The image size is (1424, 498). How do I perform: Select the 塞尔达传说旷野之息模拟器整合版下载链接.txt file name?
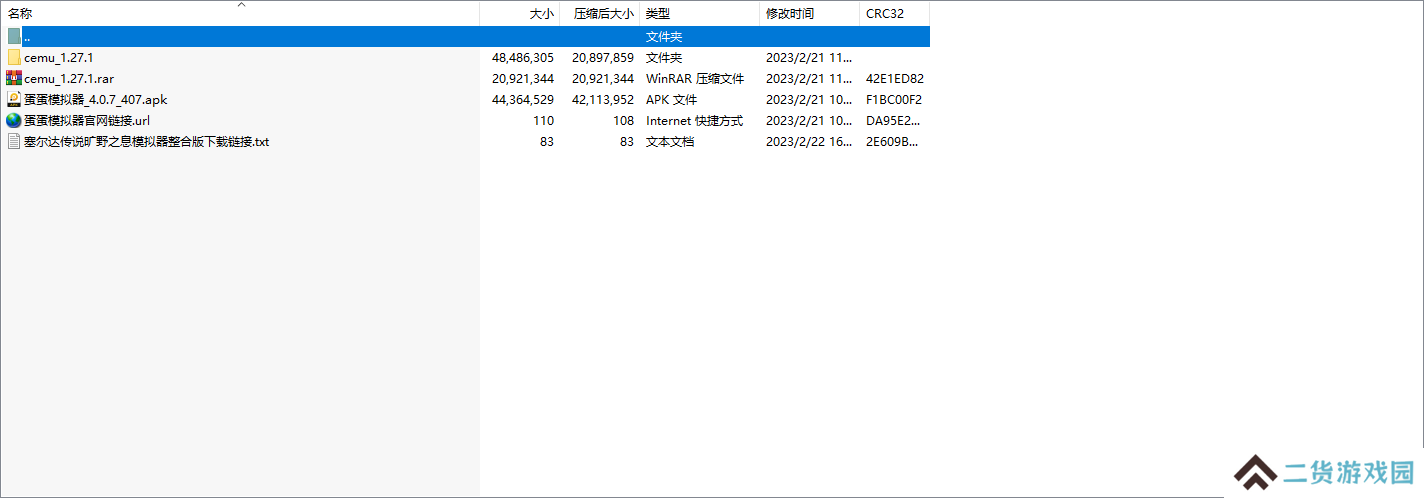[147, 141]
